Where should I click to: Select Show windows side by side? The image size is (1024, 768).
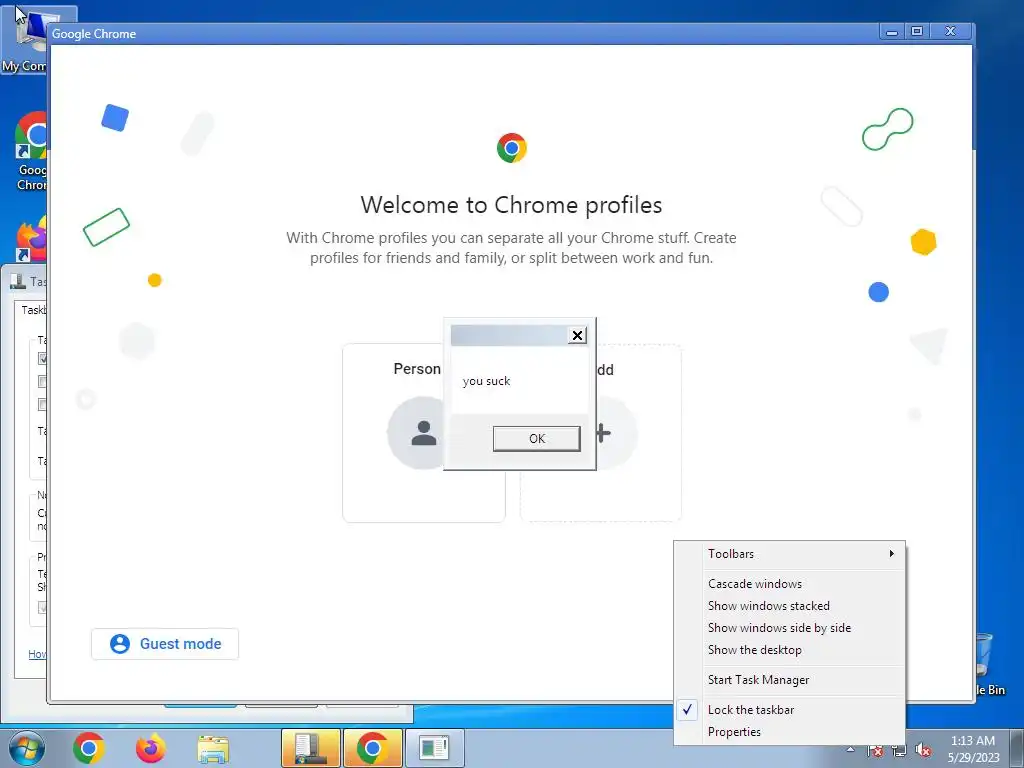(x=790, y=628)
